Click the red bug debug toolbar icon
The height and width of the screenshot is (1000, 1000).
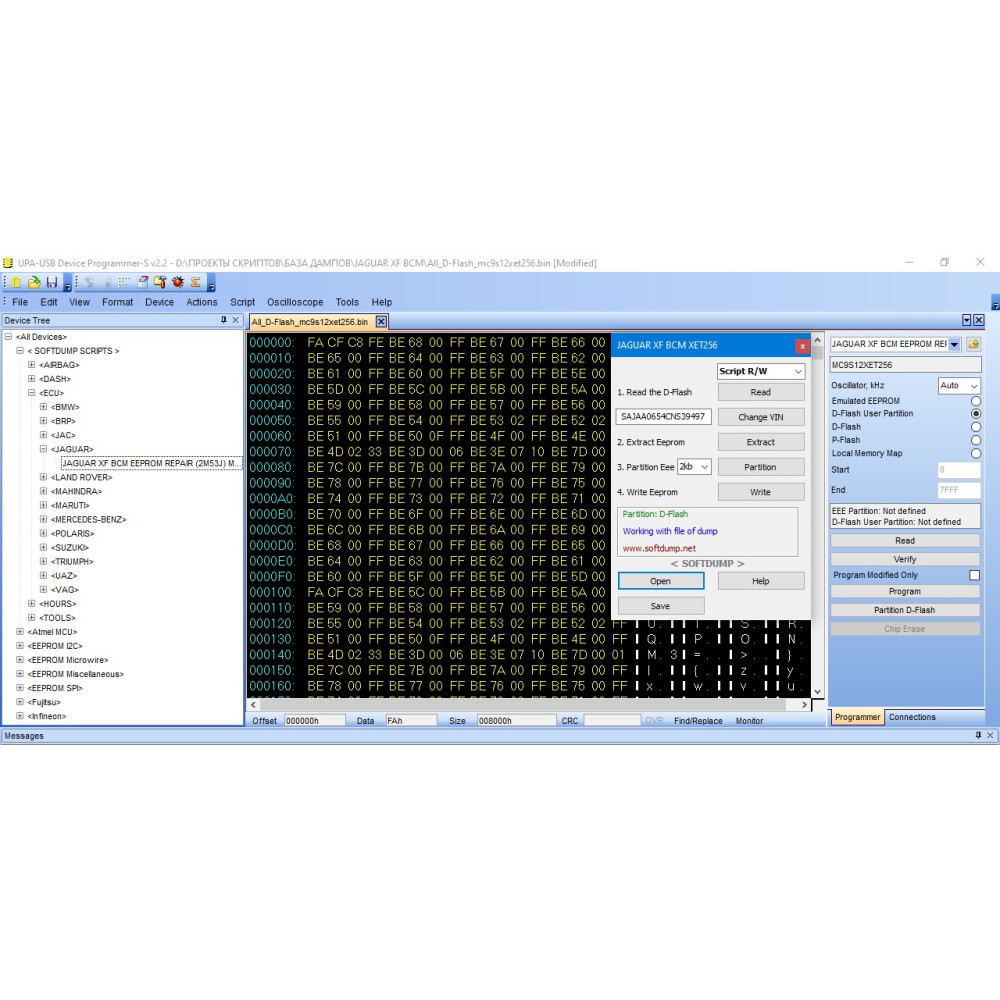tap(178, 282)
